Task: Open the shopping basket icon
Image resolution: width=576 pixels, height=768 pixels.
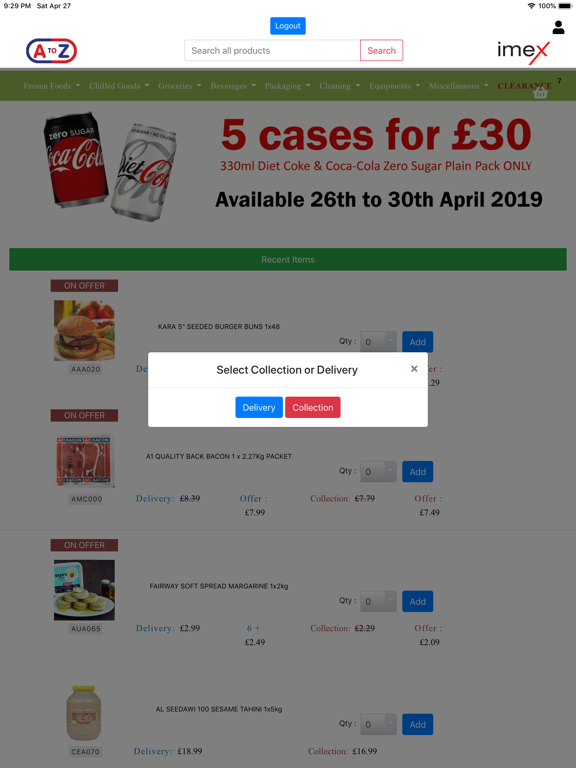Action: click(540, 93)
